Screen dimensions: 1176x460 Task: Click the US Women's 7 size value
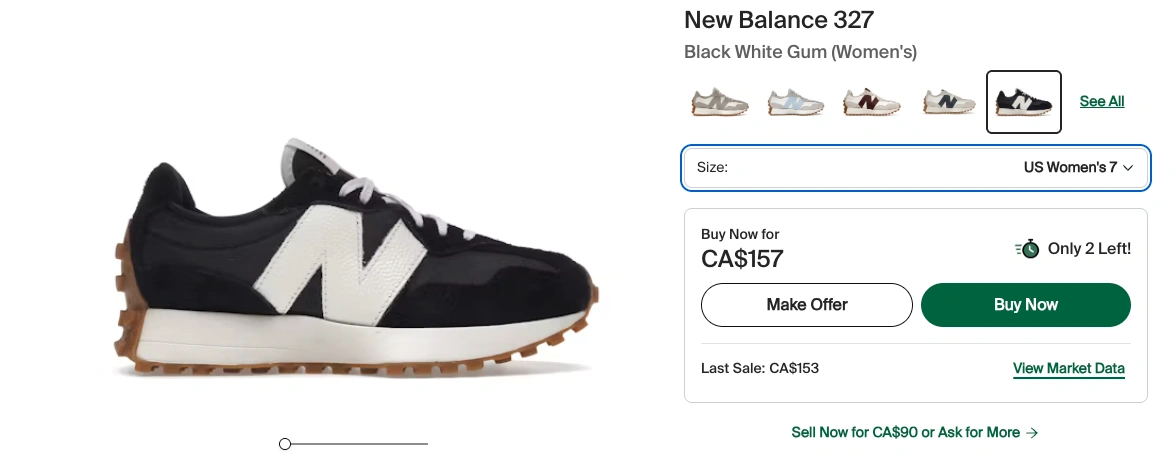click(x=1069, y=168)
